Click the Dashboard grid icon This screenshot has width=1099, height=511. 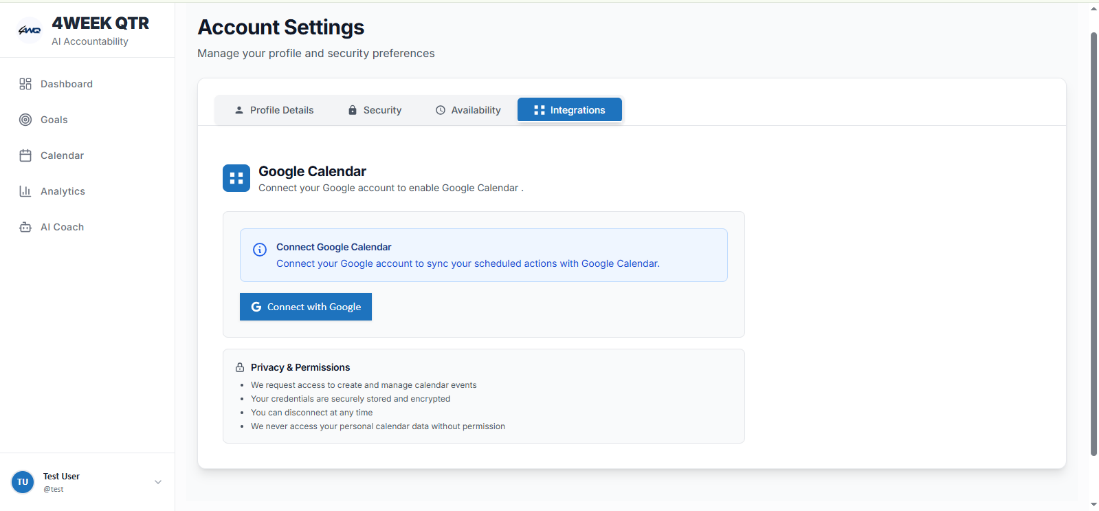(x=25, y=84)
